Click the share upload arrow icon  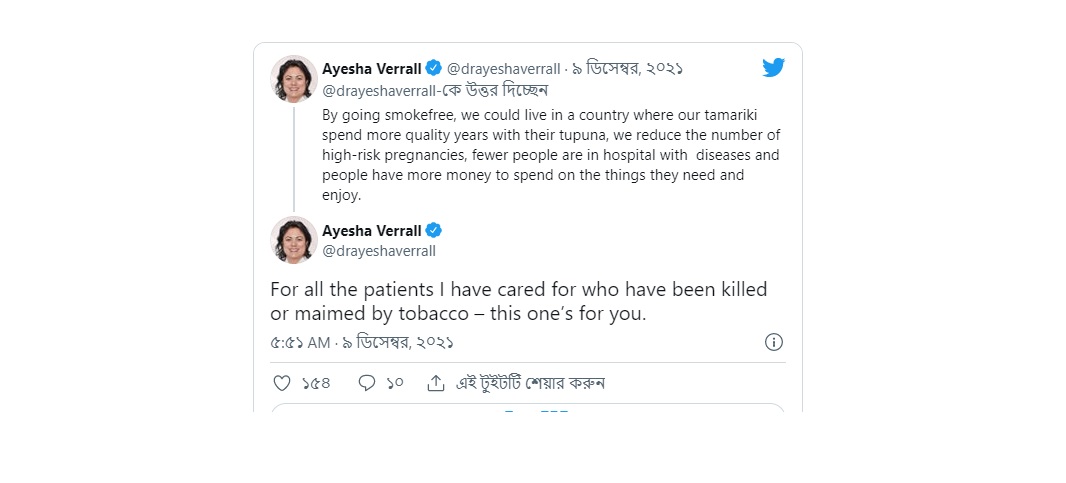435,383
